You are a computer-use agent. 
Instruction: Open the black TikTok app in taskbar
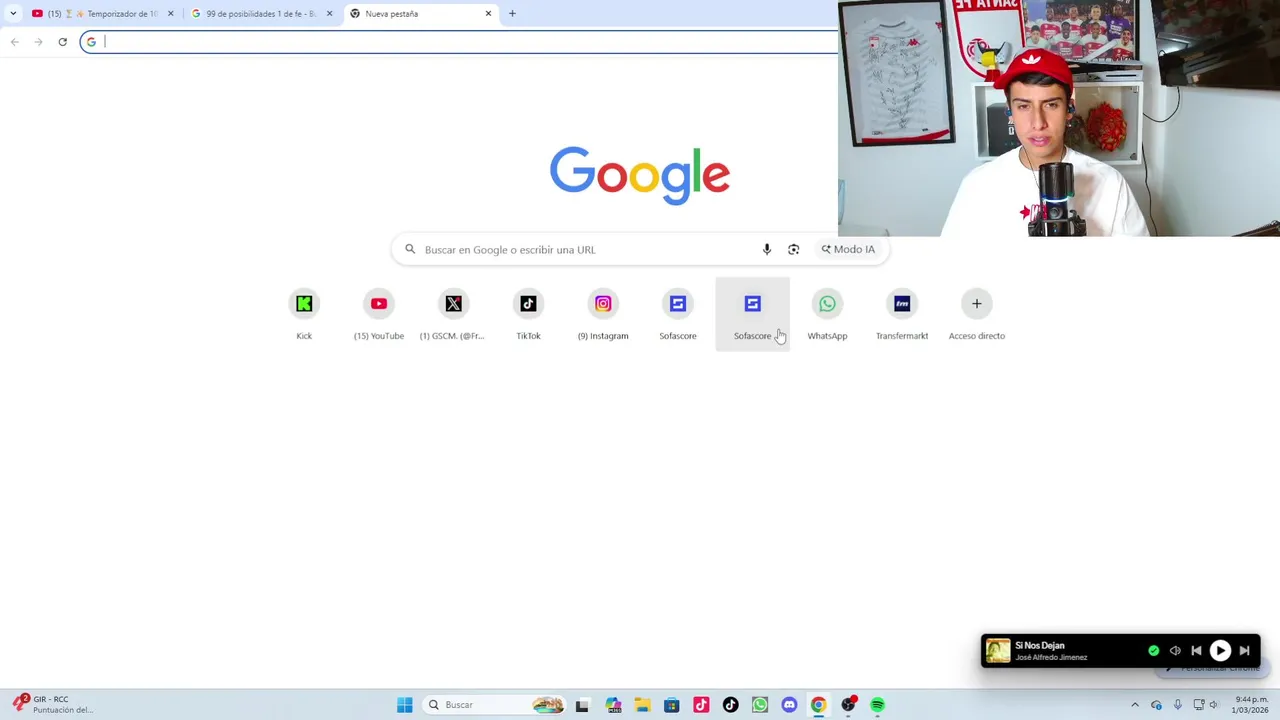(731, 705)
